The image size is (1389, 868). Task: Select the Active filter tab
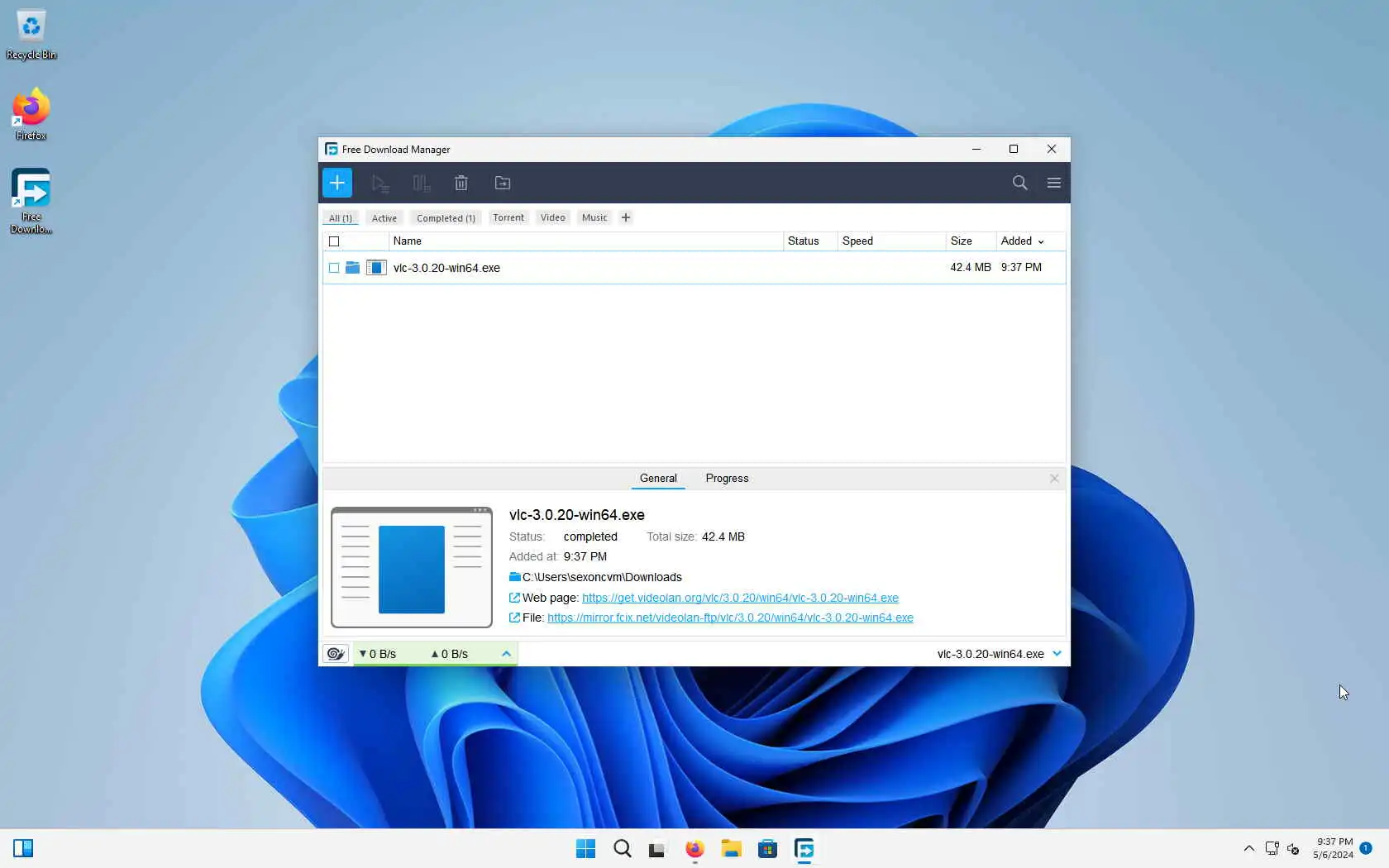tap(384, 218)
